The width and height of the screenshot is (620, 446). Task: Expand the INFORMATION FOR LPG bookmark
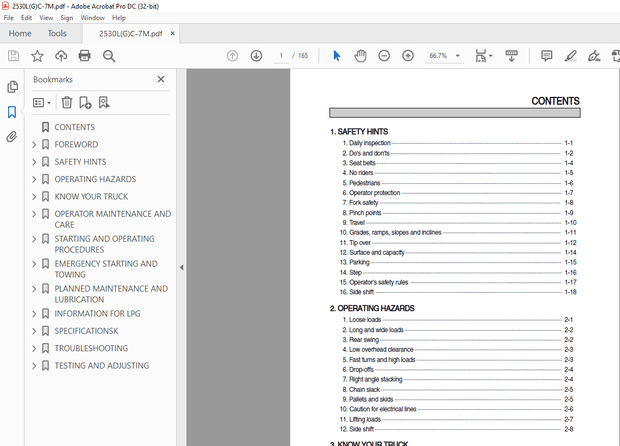34,314
